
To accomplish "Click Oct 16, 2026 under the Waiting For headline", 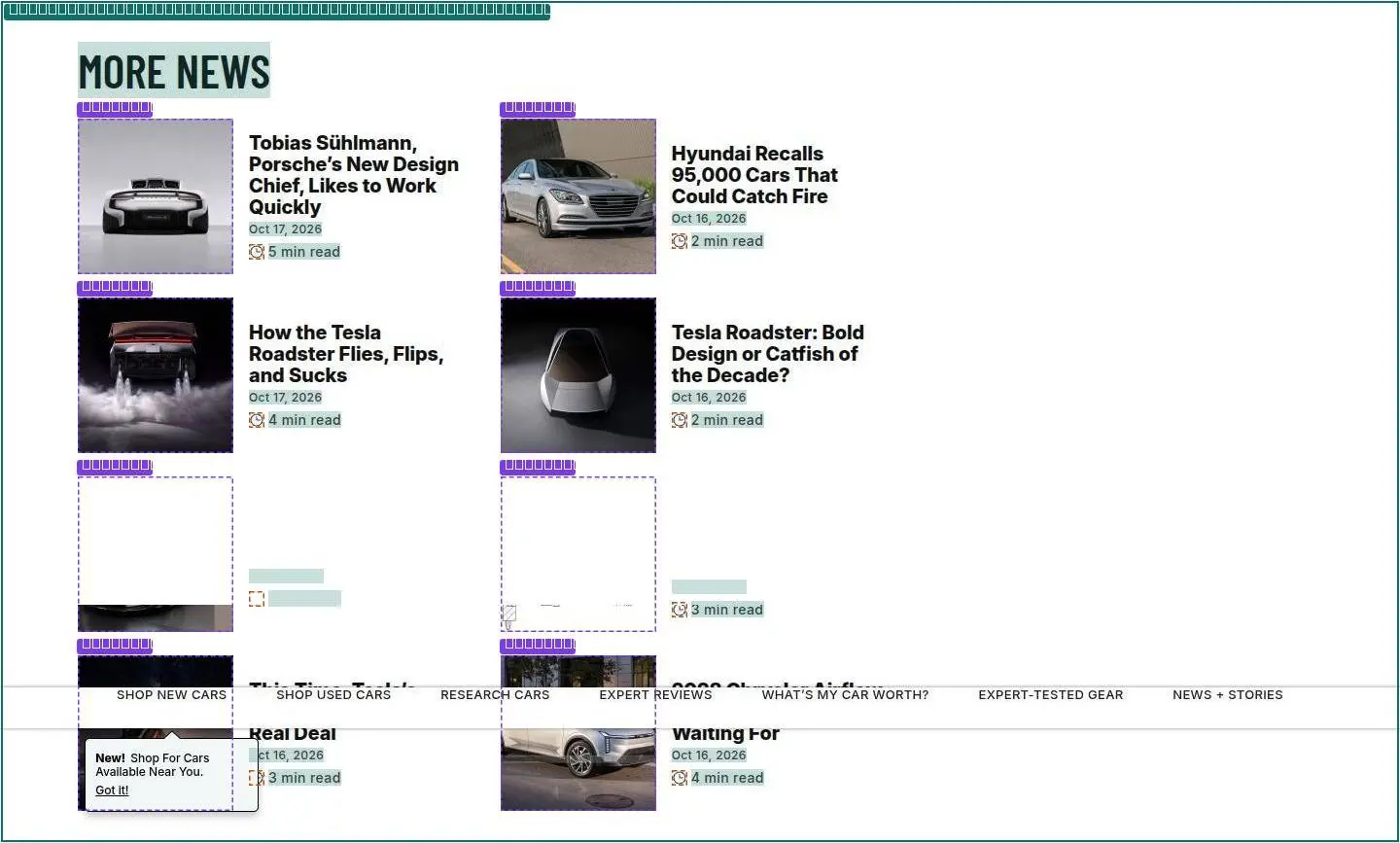I will coord(709,755).
